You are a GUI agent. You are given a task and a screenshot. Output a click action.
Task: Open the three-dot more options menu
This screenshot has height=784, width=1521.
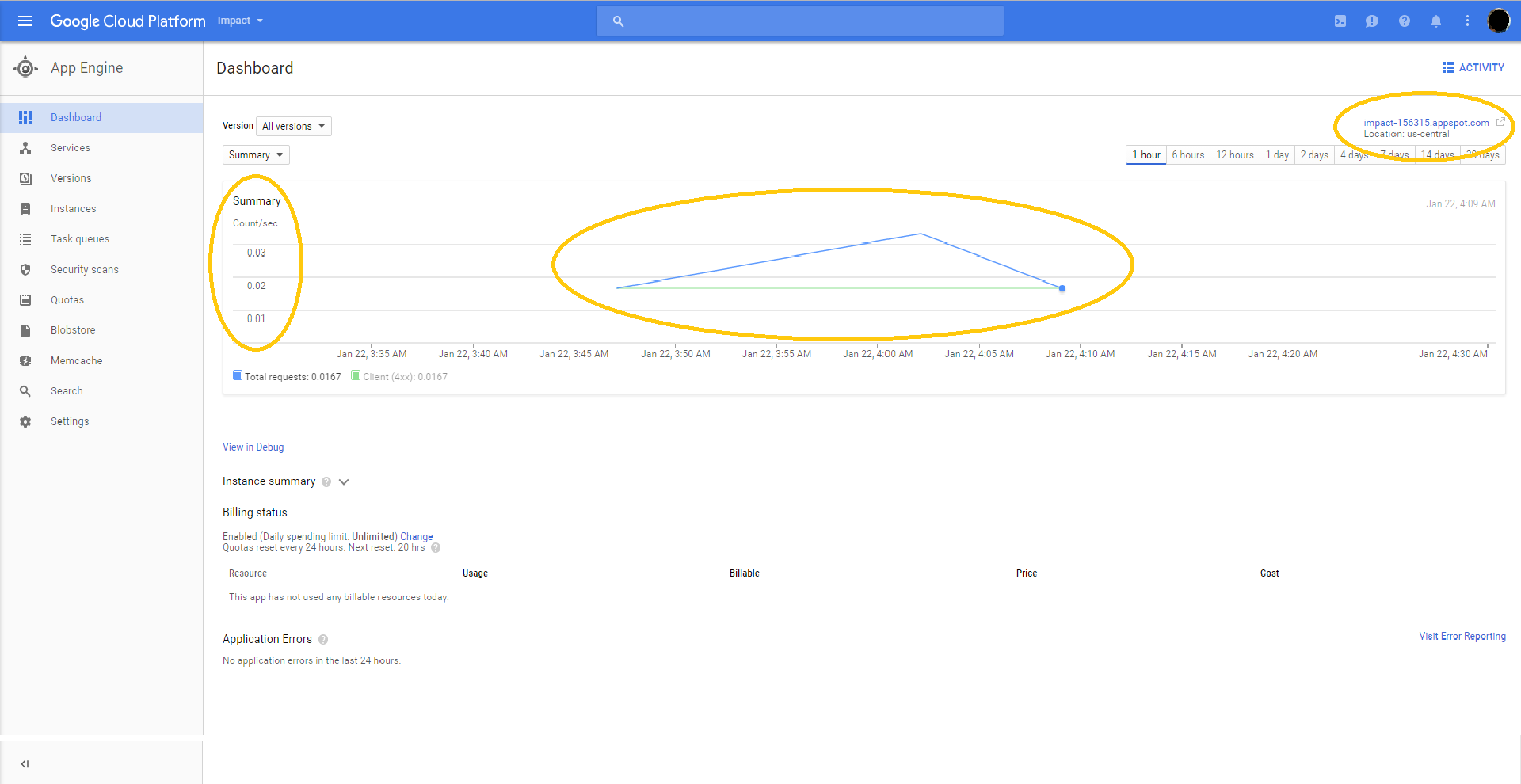click(x=1467, y=21)
